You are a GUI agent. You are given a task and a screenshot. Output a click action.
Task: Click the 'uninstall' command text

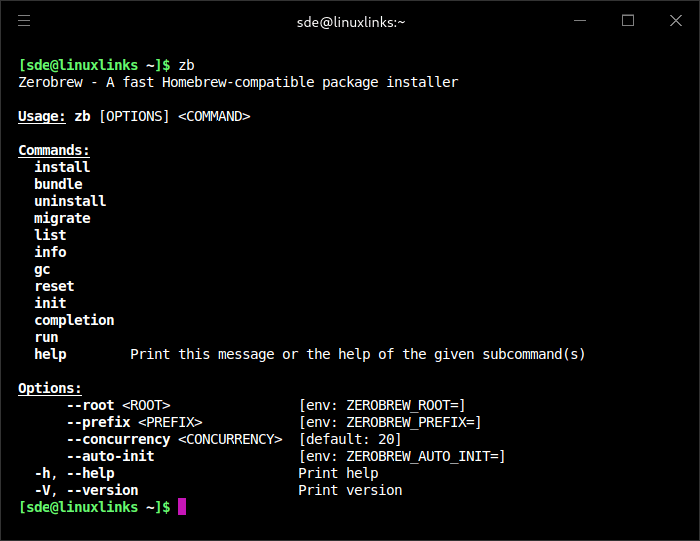[70, 201]
